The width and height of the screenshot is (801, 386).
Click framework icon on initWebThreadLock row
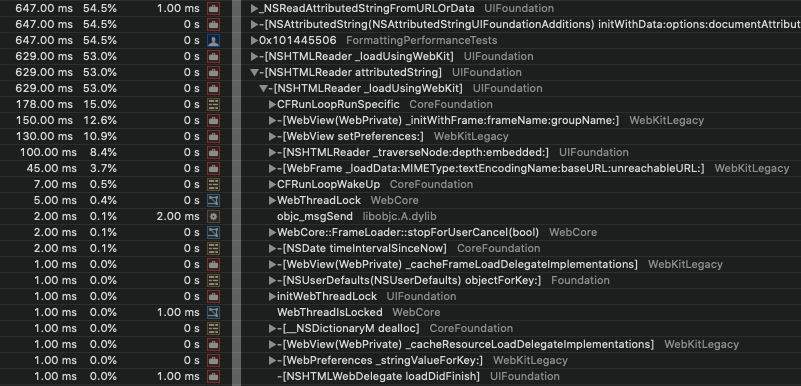click(x=214, y=296)
